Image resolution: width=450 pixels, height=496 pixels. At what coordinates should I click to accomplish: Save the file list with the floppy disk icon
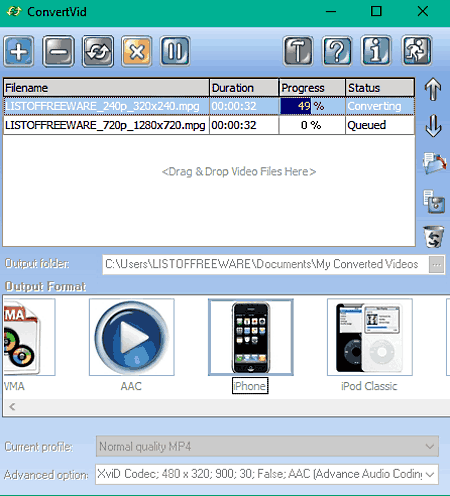(x=434, y=201)
